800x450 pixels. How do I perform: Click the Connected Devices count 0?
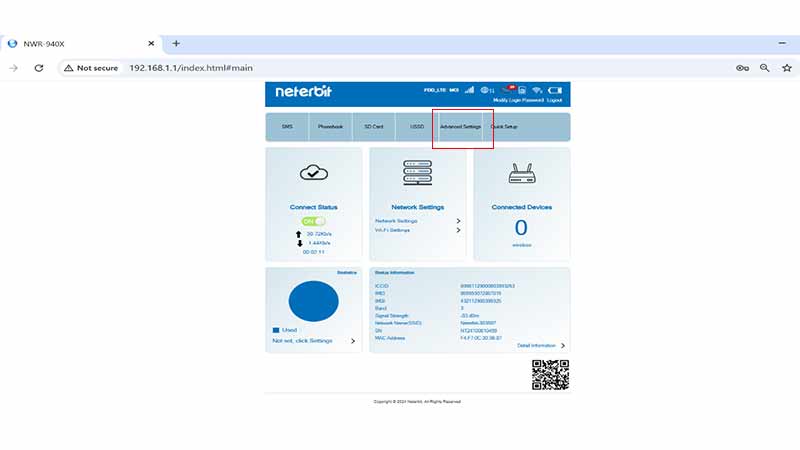521,228
